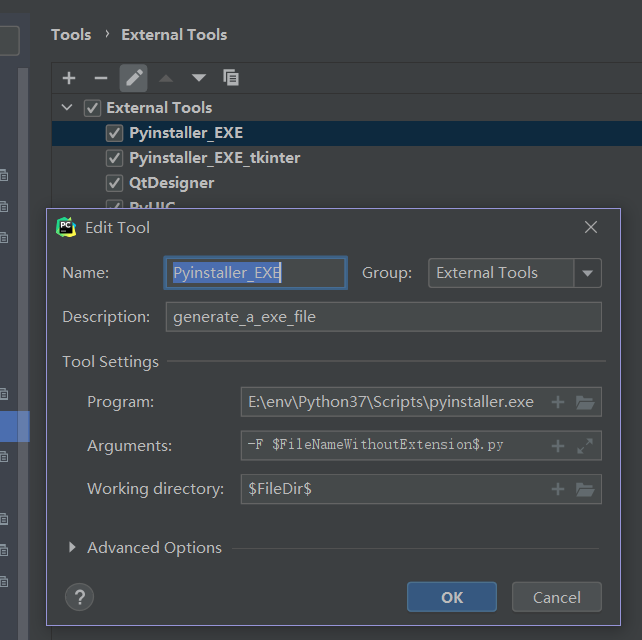Image resolution: width=642 pixels, height=640 pixels.
Task: Collapse the External Tools tree node
Action: pos(67,108)
